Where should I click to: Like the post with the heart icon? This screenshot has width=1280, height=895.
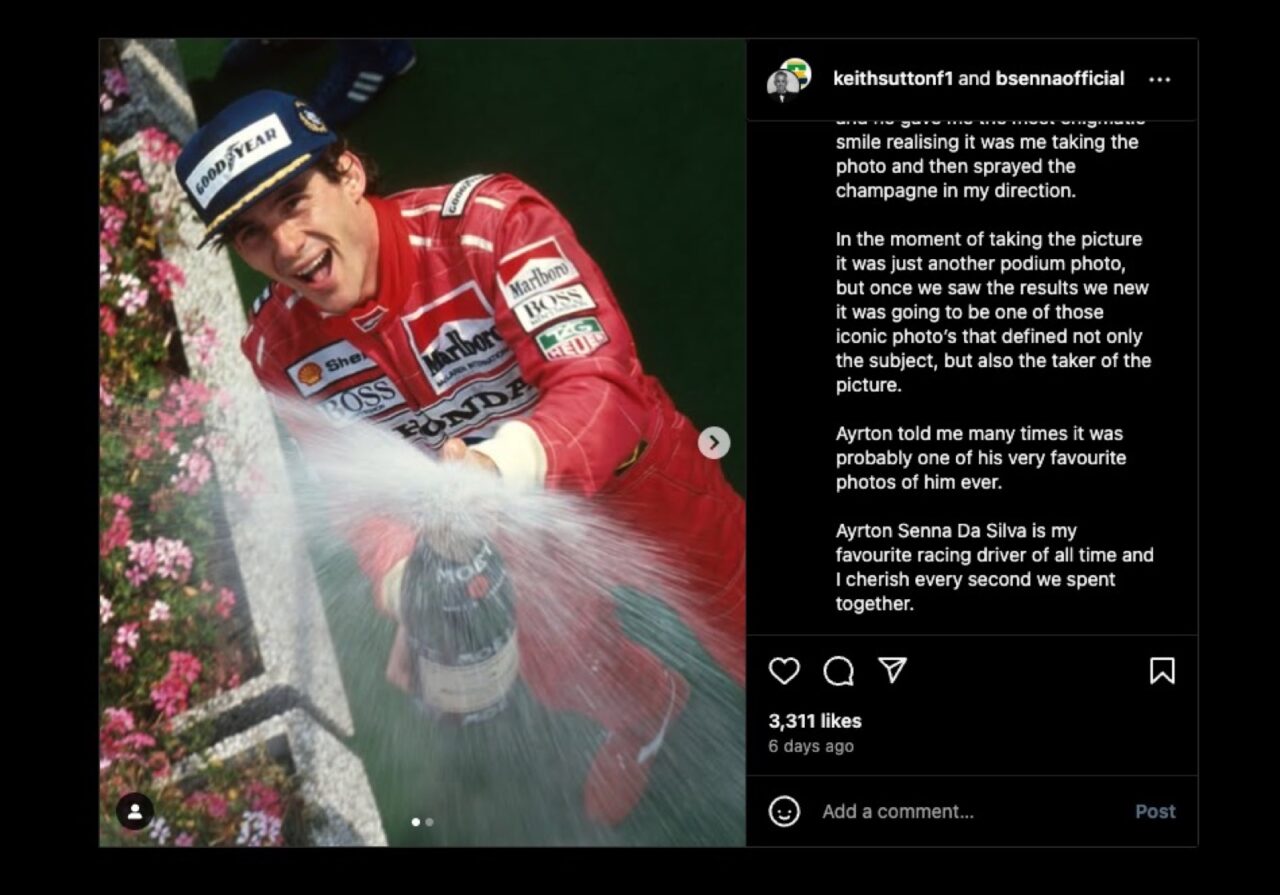coord(784,670)
